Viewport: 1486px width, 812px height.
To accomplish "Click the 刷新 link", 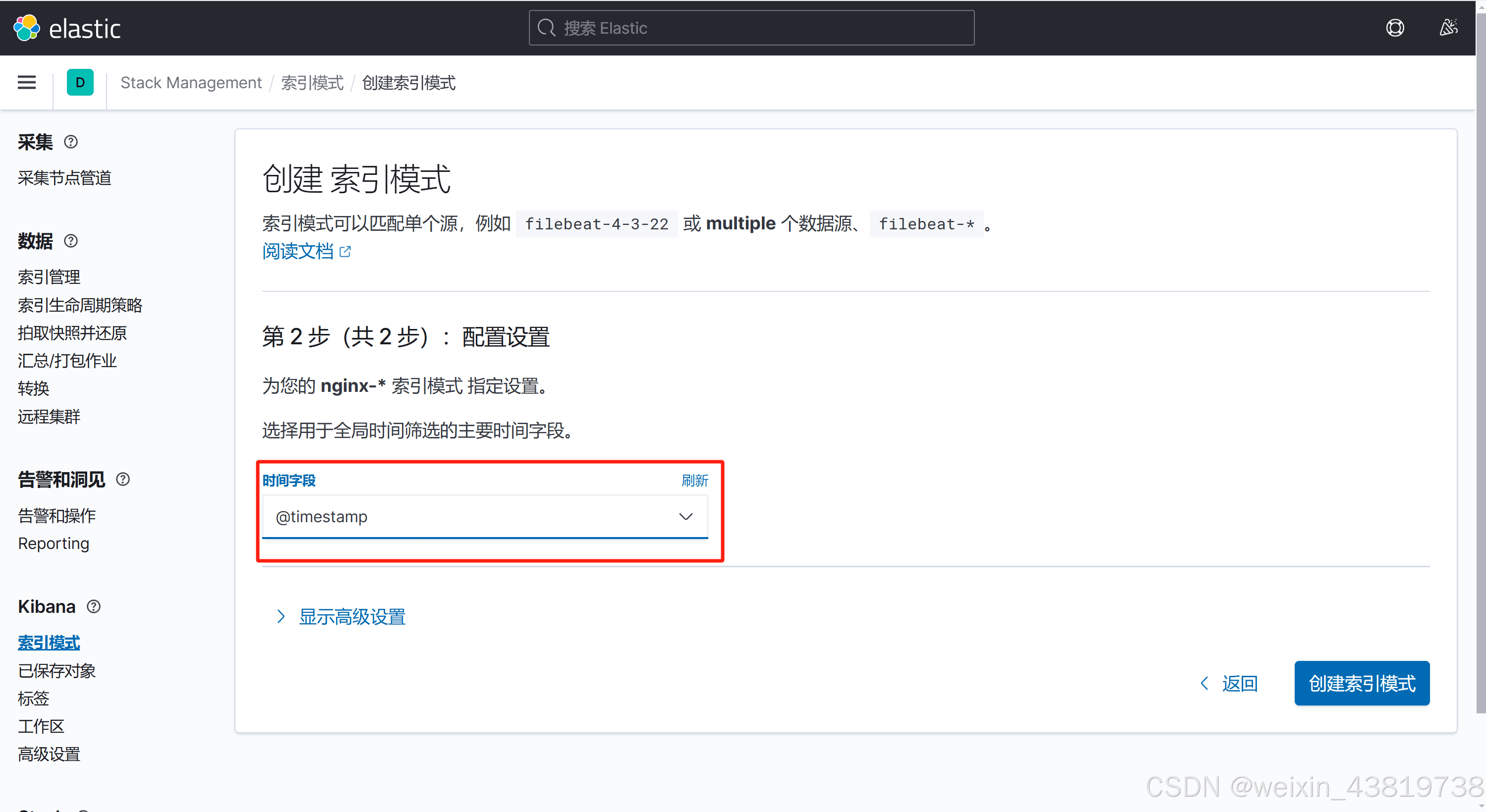I will [694, 481].
